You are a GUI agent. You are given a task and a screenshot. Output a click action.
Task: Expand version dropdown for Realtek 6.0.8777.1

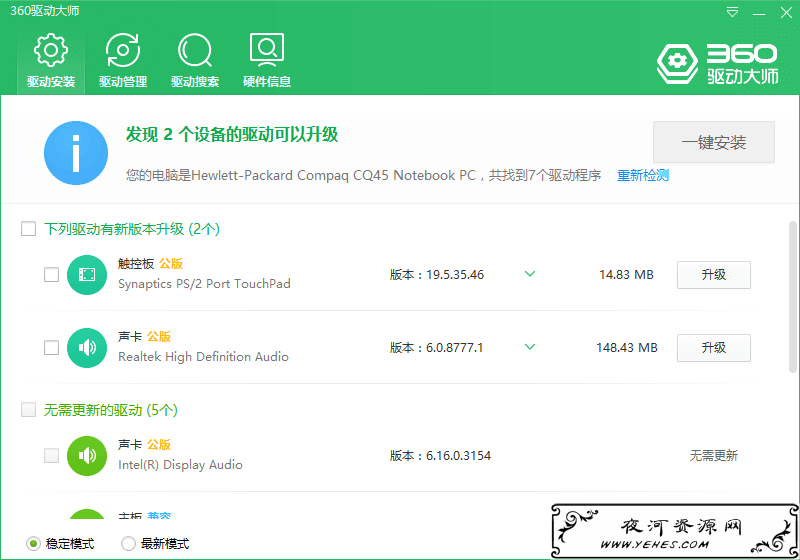click(530, 347)
